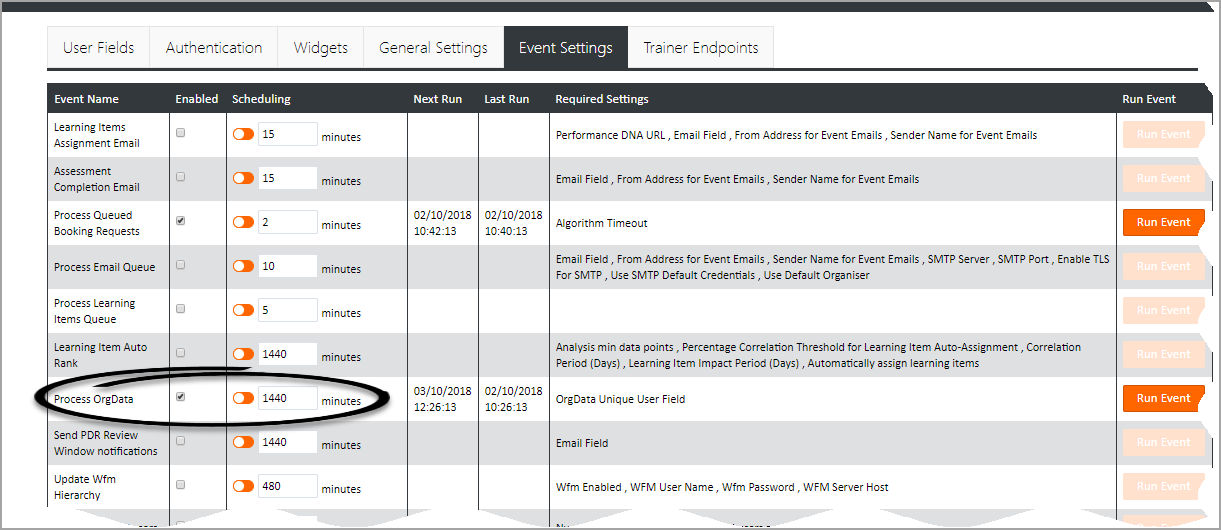
Task: Run the Process Queued Booking Requests event
Action: coord(1163,222)
